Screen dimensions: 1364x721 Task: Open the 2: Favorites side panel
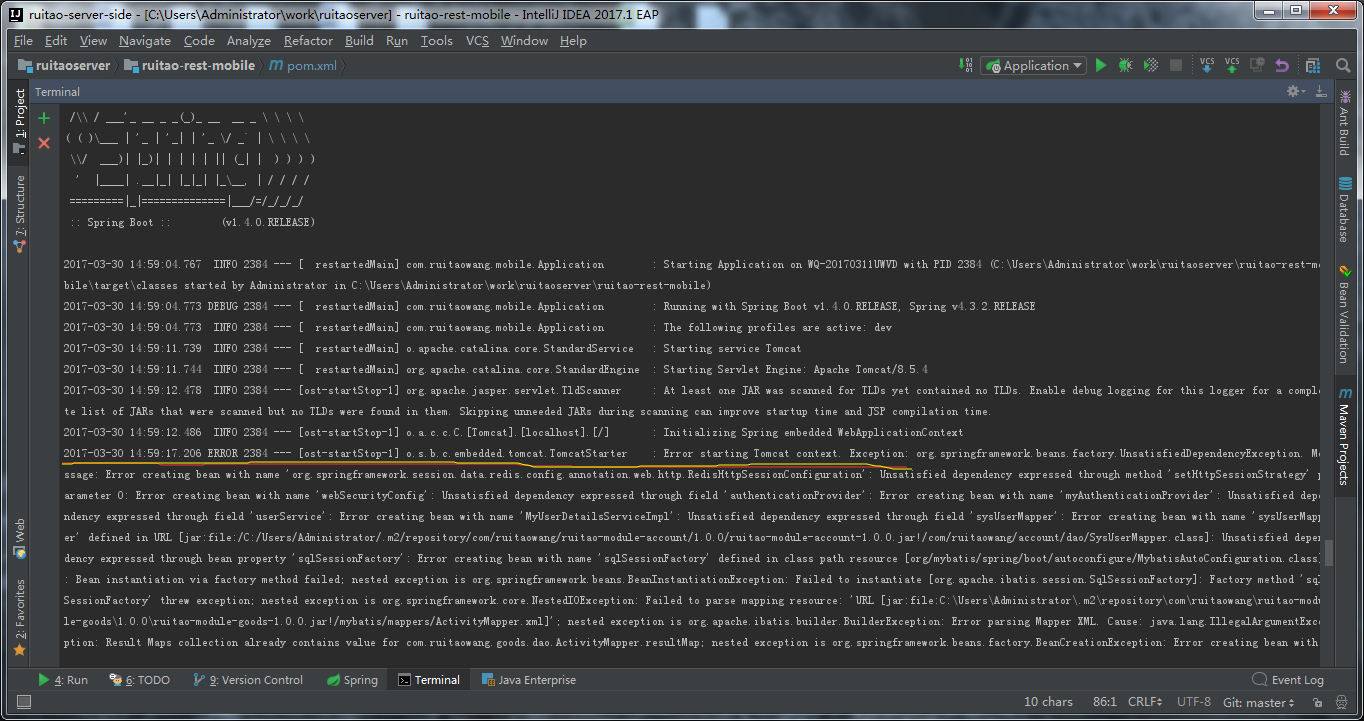point(19,617)
